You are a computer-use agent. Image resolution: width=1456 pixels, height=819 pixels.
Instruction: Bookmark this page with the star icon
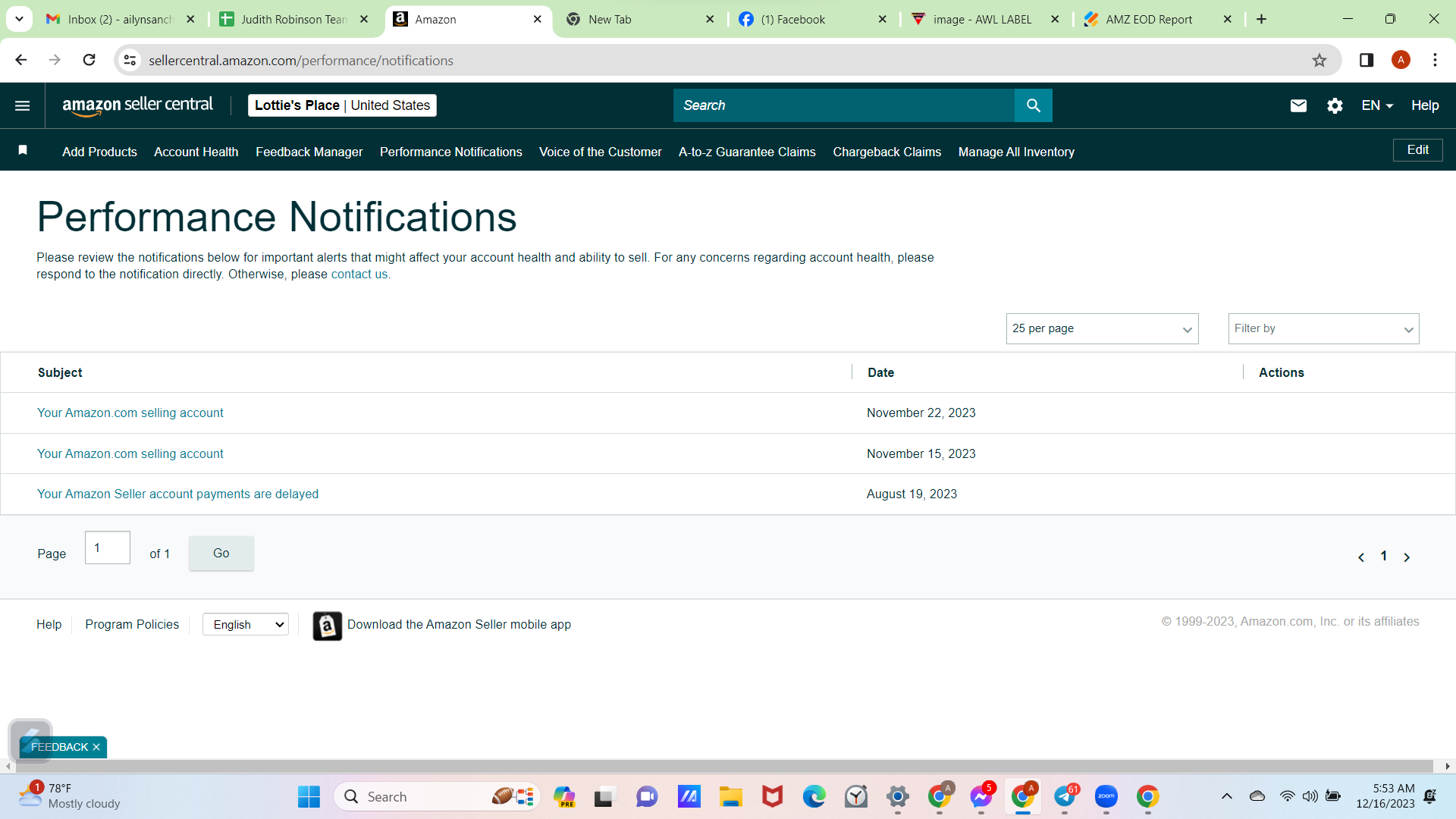(x=1319, y=61)
